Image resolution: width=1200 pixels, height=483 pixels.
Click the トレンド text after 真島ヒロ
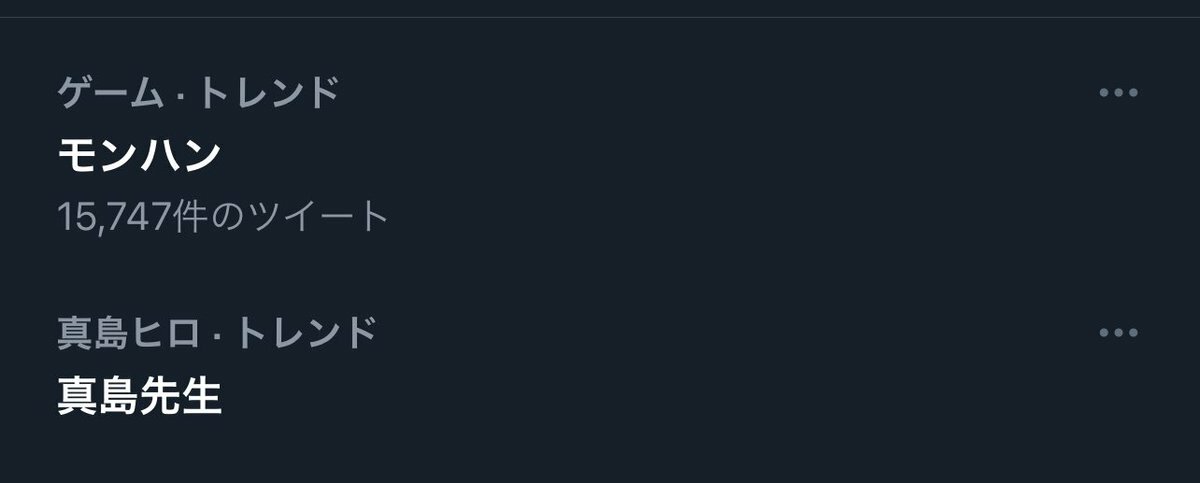pyautogui.click(x=307, y=333)
